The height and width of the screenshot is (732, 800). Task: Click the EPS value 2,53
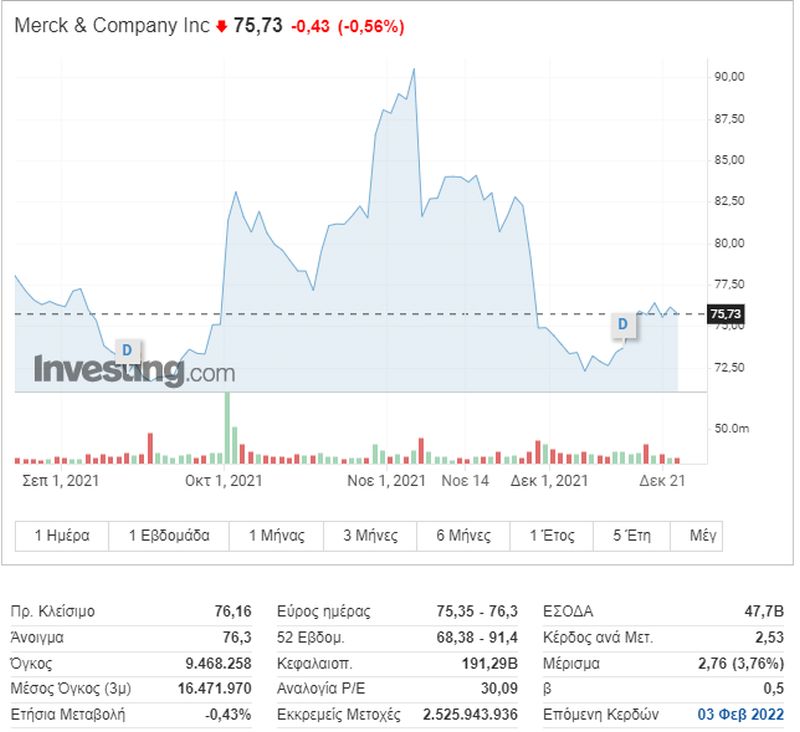(769, 638)
